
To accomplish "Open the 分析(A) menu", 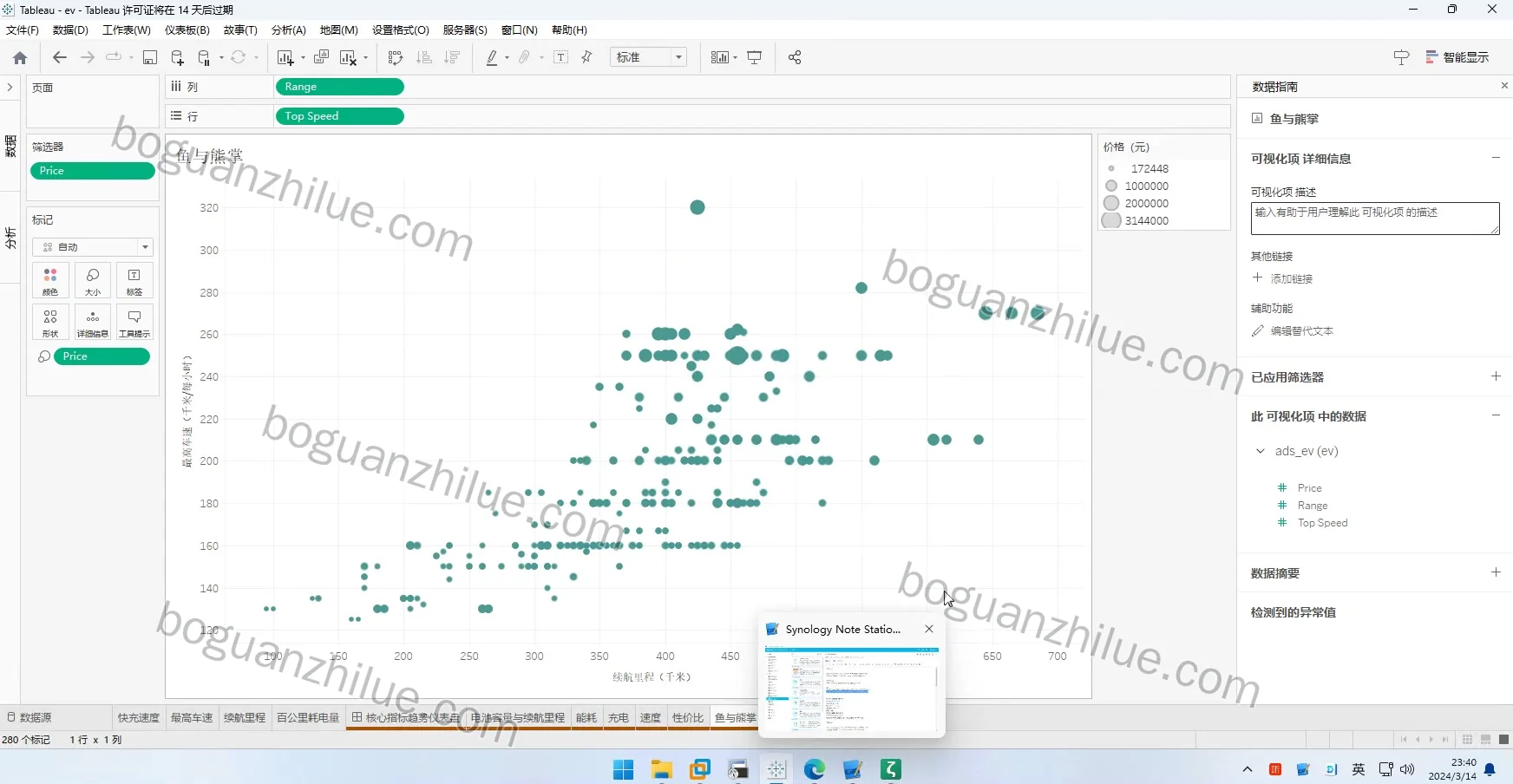I will click(x=289, y=29).
